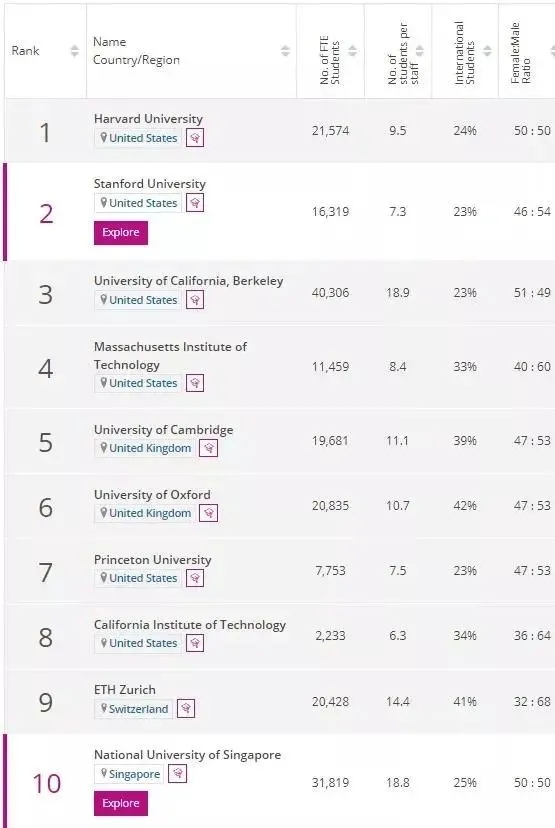This screenshot has width=555, height=828.
Task: Click Explore button under Stanford University
Action: [x=121, y=233]
